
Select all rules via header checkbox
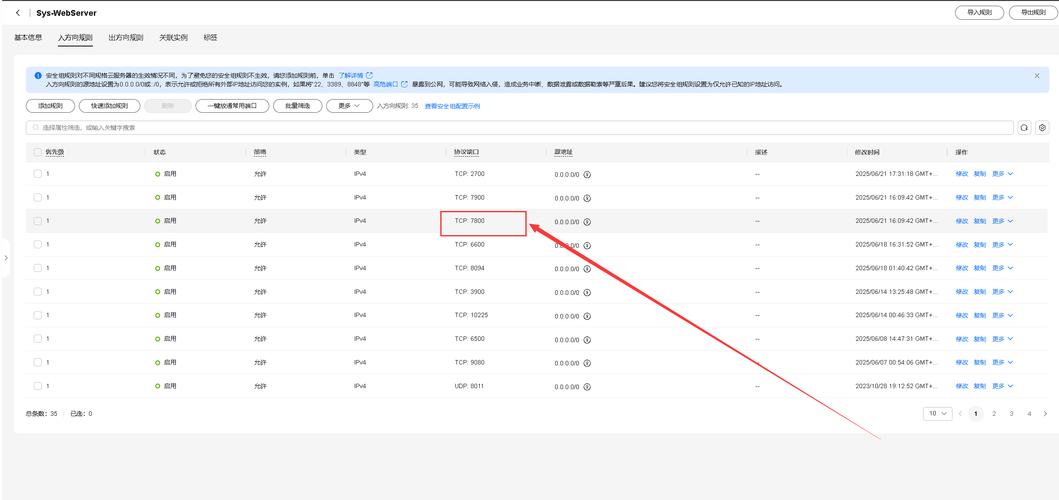pyautogui.click(x=37, y=153)
